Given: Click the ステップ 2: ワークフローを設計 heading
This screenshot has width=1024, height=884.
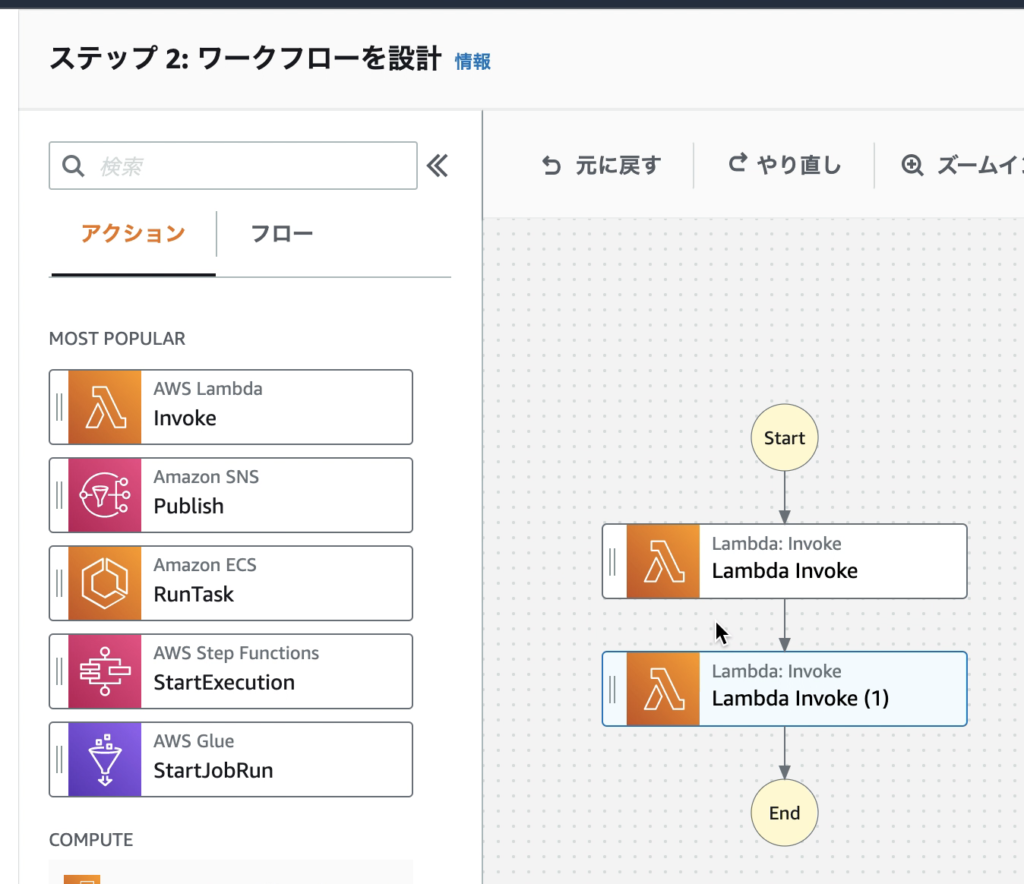Looking at the screenshot, I should [x=246, y=59].
